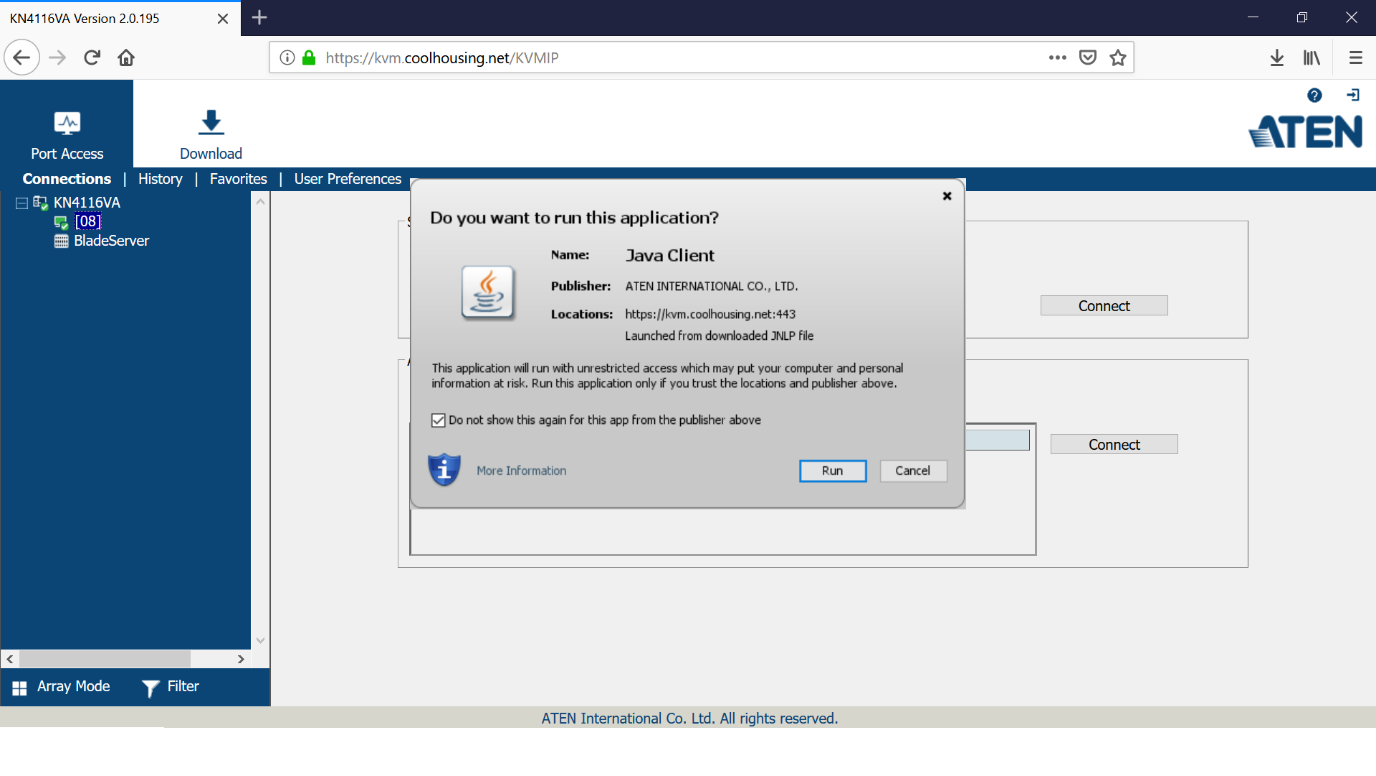
Task: Open the Firefox hamburger menu
Action: coord(1356,58)
